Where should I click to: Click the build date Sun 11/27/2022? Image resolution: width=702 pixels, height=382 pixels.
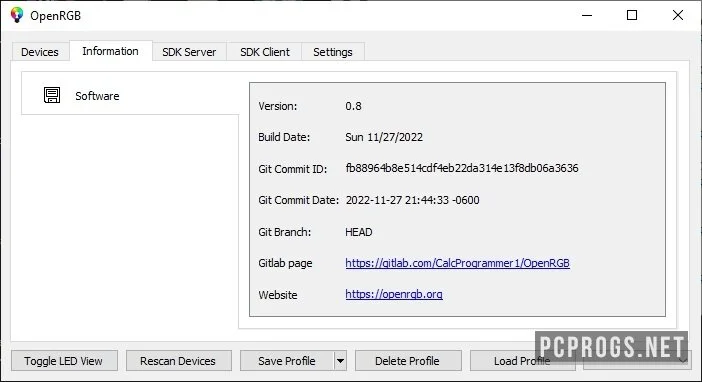[384, 137]
